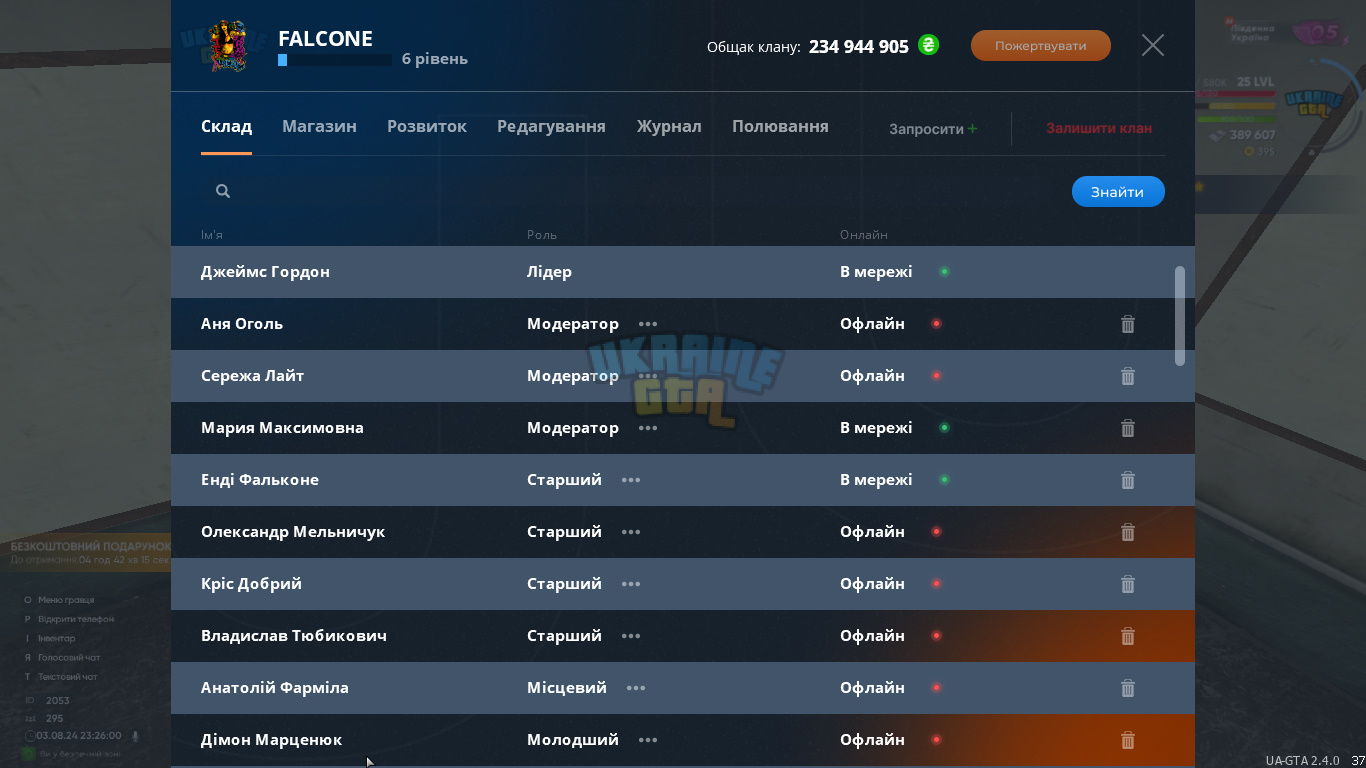
Task: Delete Дімон Марценюк via trash icon
Action: tap(1128, 740)
